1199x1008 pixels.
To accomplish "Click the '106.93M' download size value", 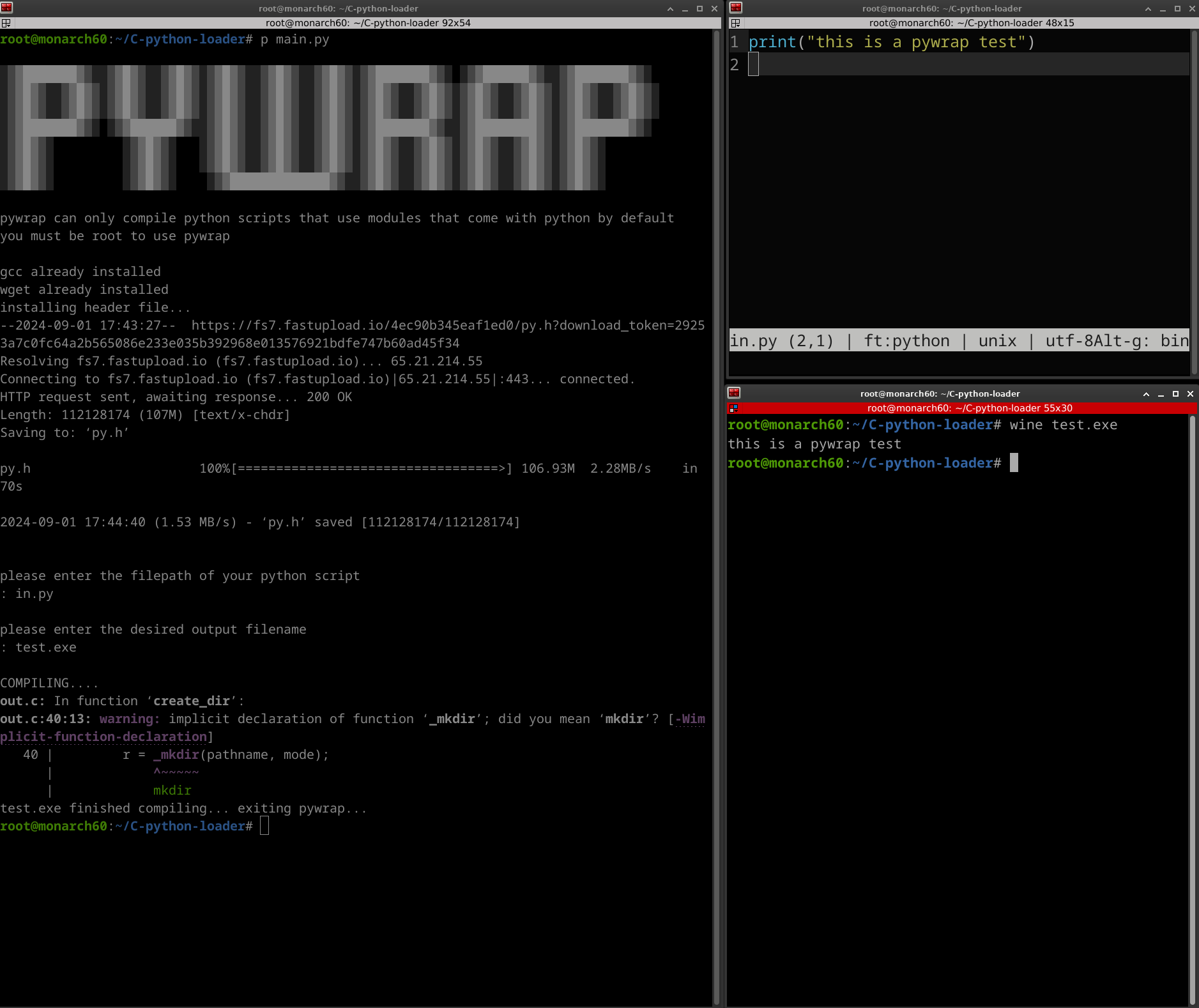I will coord(548,469).
